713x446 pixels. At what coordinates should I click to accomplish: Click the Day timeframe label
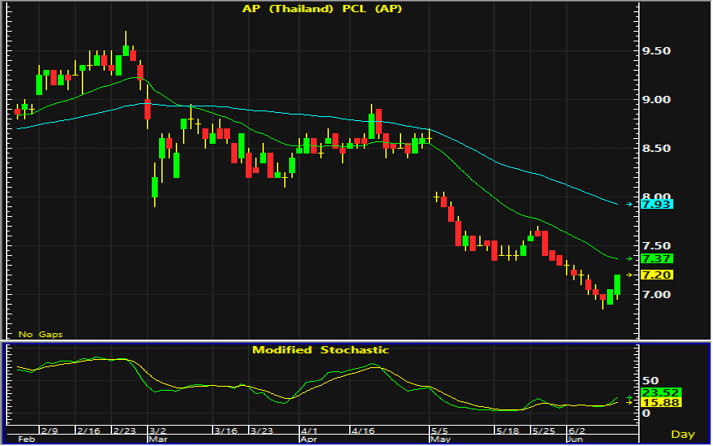683,434
